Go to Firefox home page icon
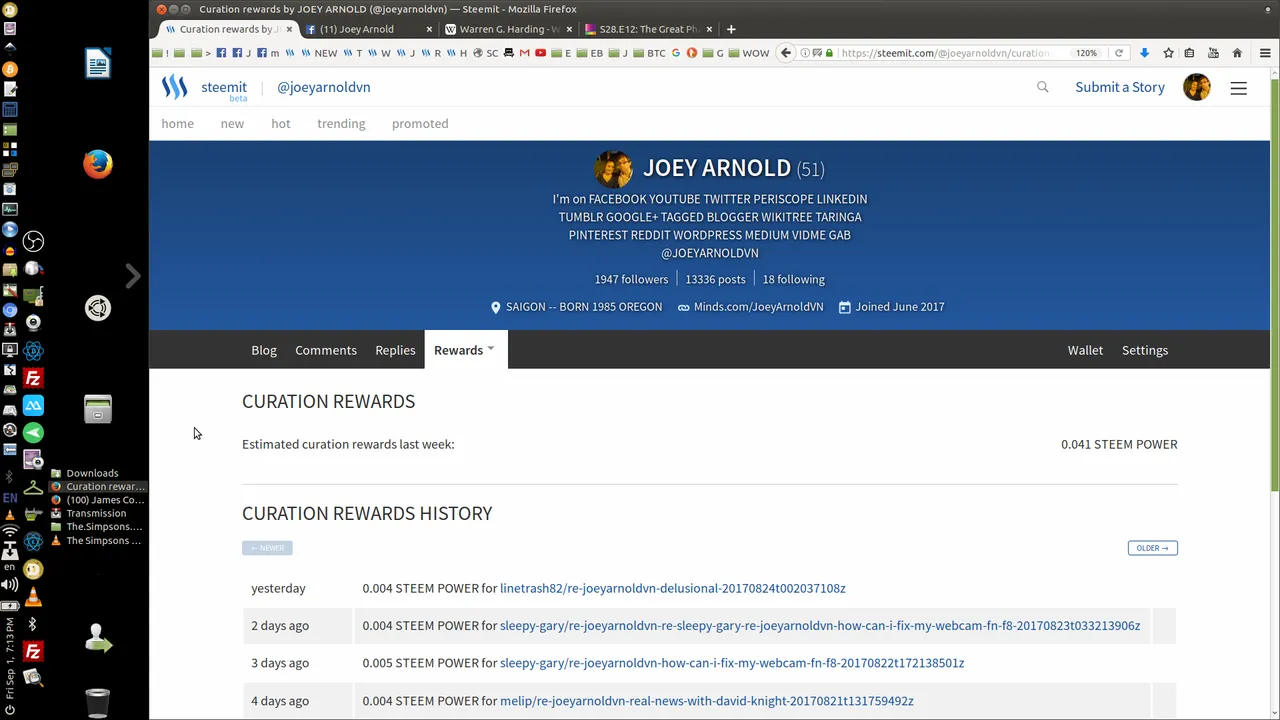 tap(1237, 53)
